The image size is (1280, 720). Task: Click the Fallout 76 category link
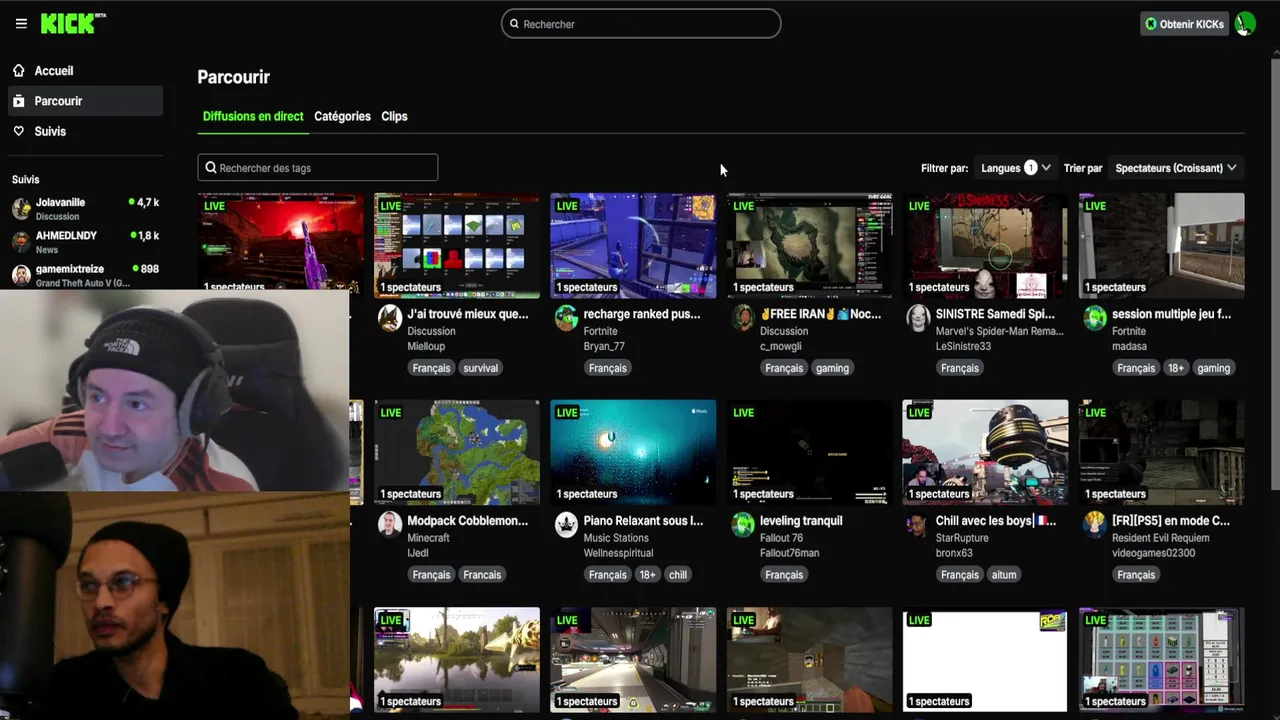[783, 538]
